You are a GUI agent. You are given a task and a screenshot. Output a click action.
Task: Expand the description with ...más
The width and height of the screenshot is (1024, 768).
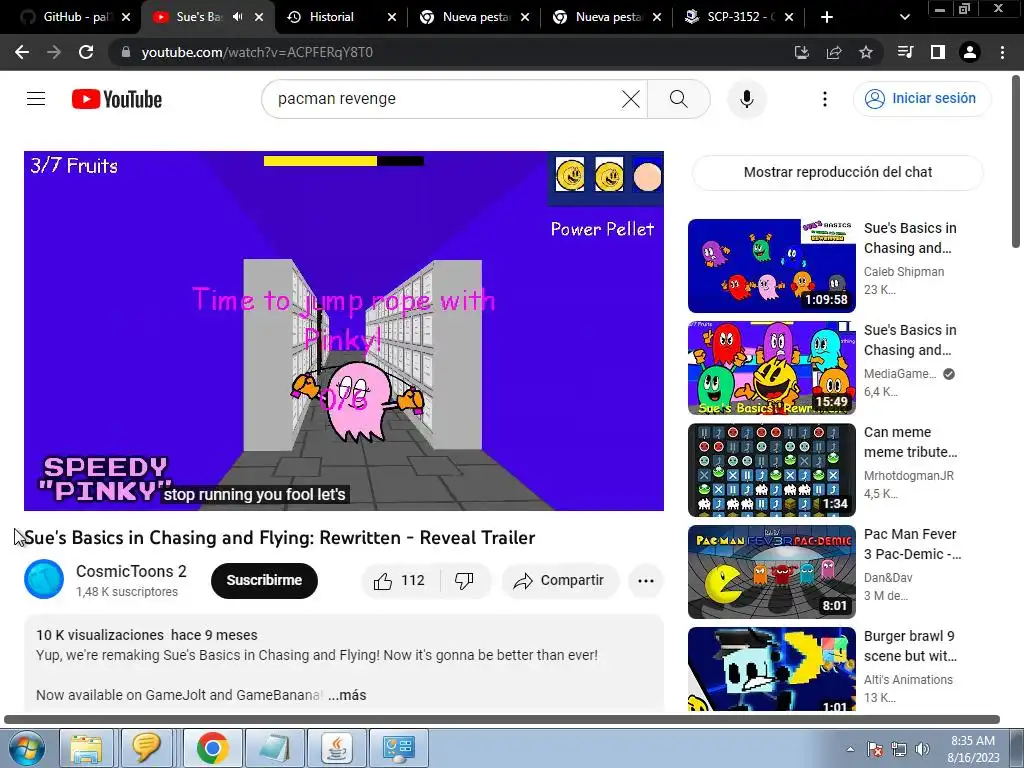point(347,696)
